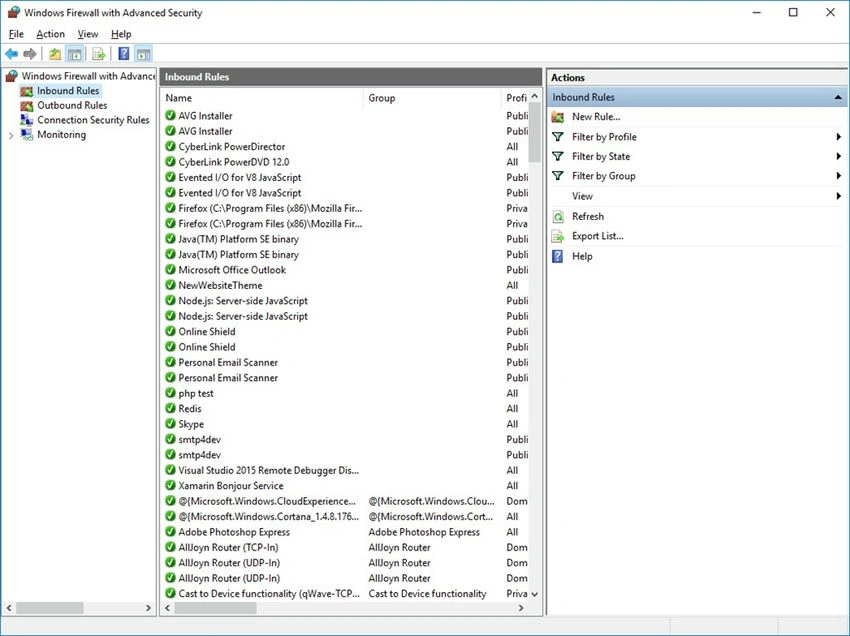The height and width of the screenshot is (636, 850).
Task: Open the Filter by Profile submenu arrow
Action: coord(839,137)
